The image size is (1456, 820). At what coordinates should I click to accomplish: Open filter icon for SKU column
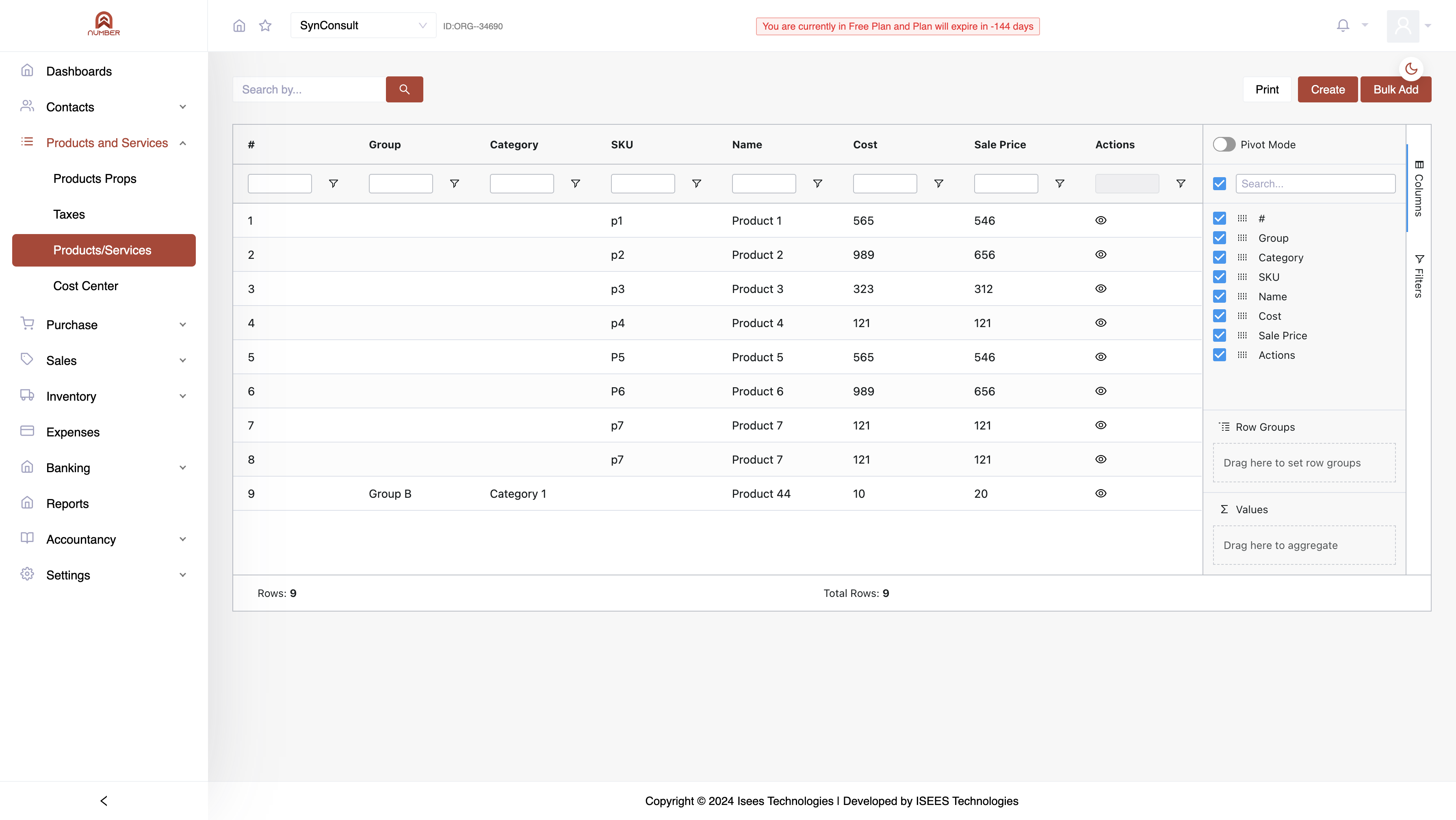point(696,184)
